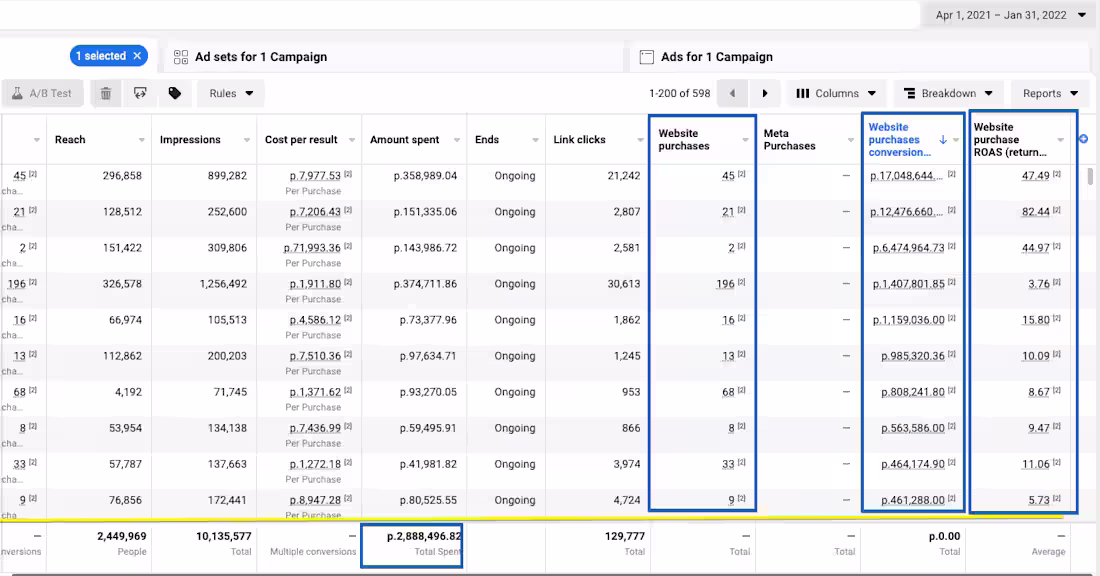The image size is (1100, 576).
Task: Open Meta Purchases column menu arrow
Action: click(x=850, y=140)
